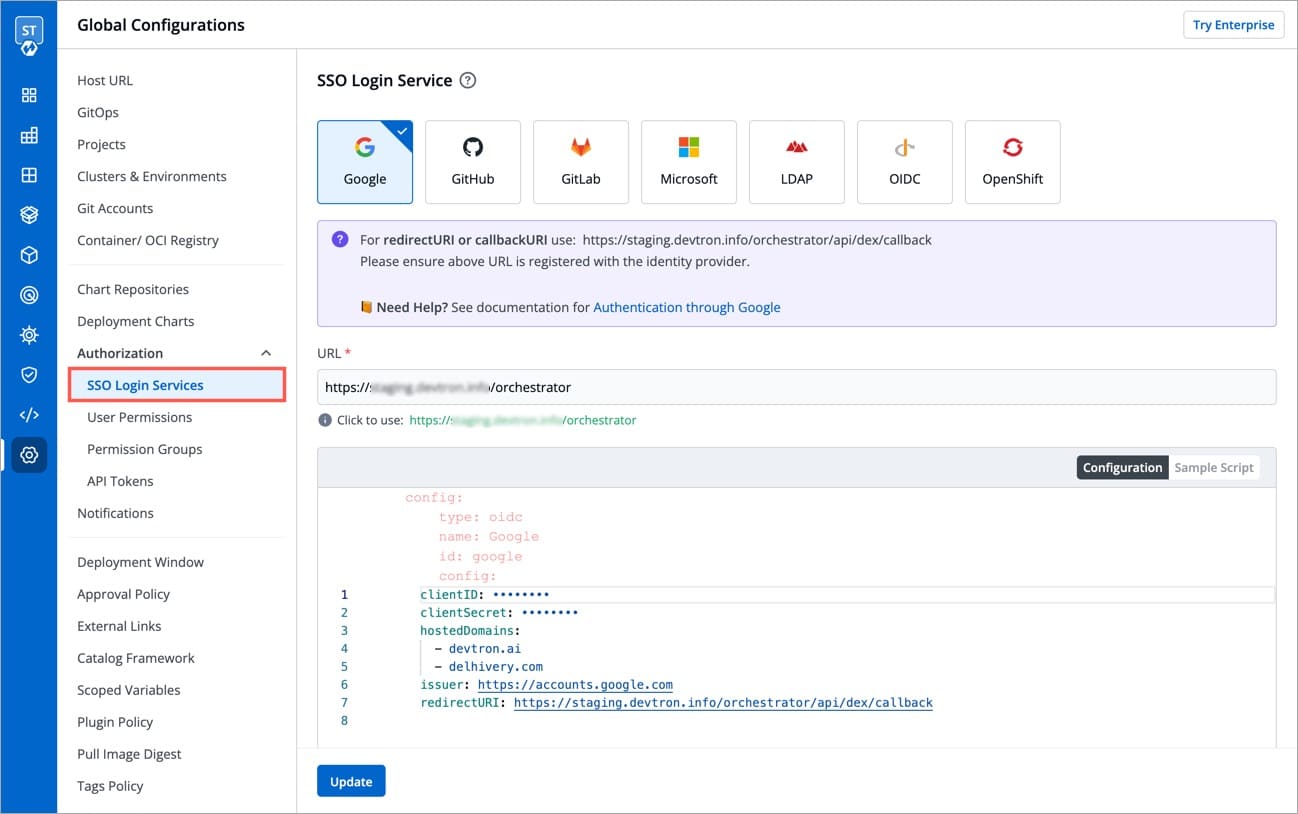1298x814 pixels.
Task: Open Approval Policy settings
Action: (123, 594)
